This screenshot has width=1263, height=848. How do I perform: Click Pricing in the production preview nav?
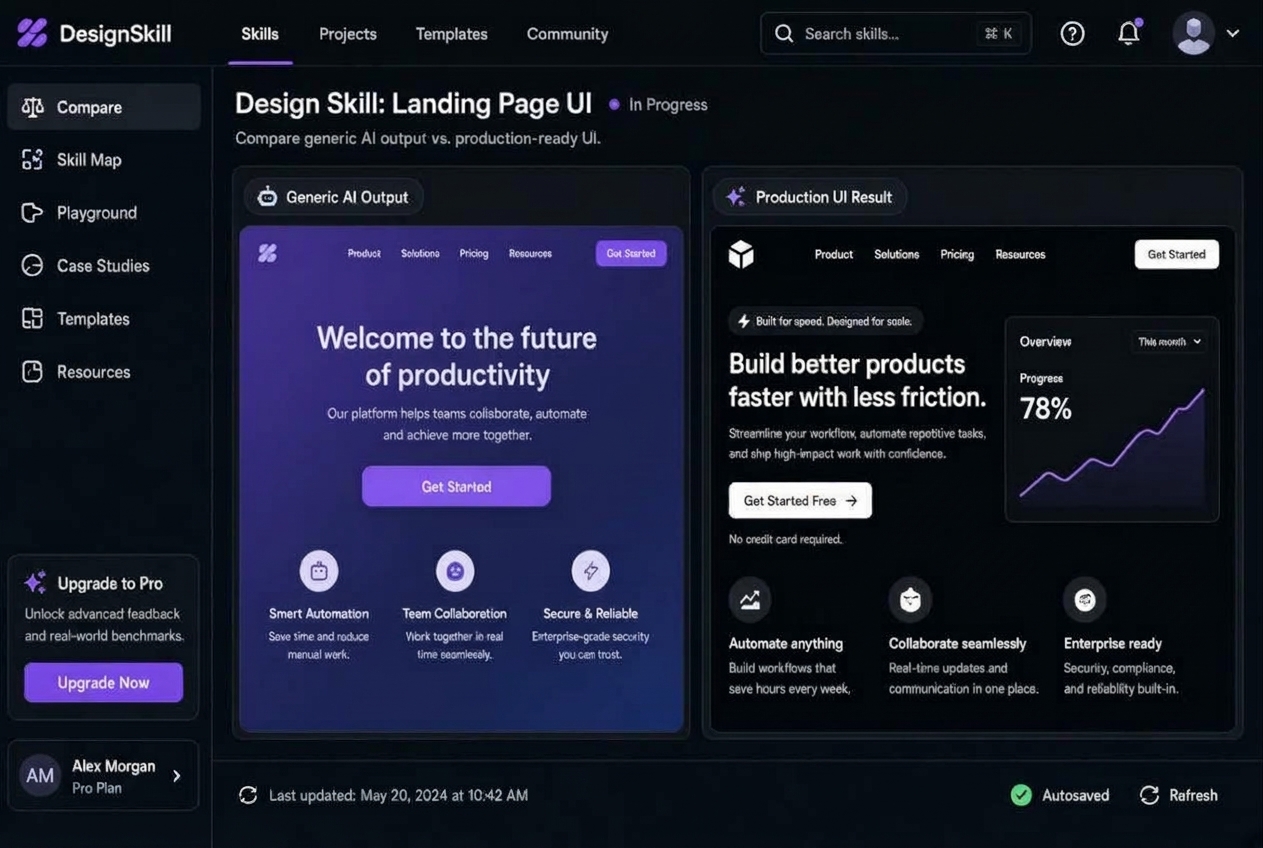957,254
